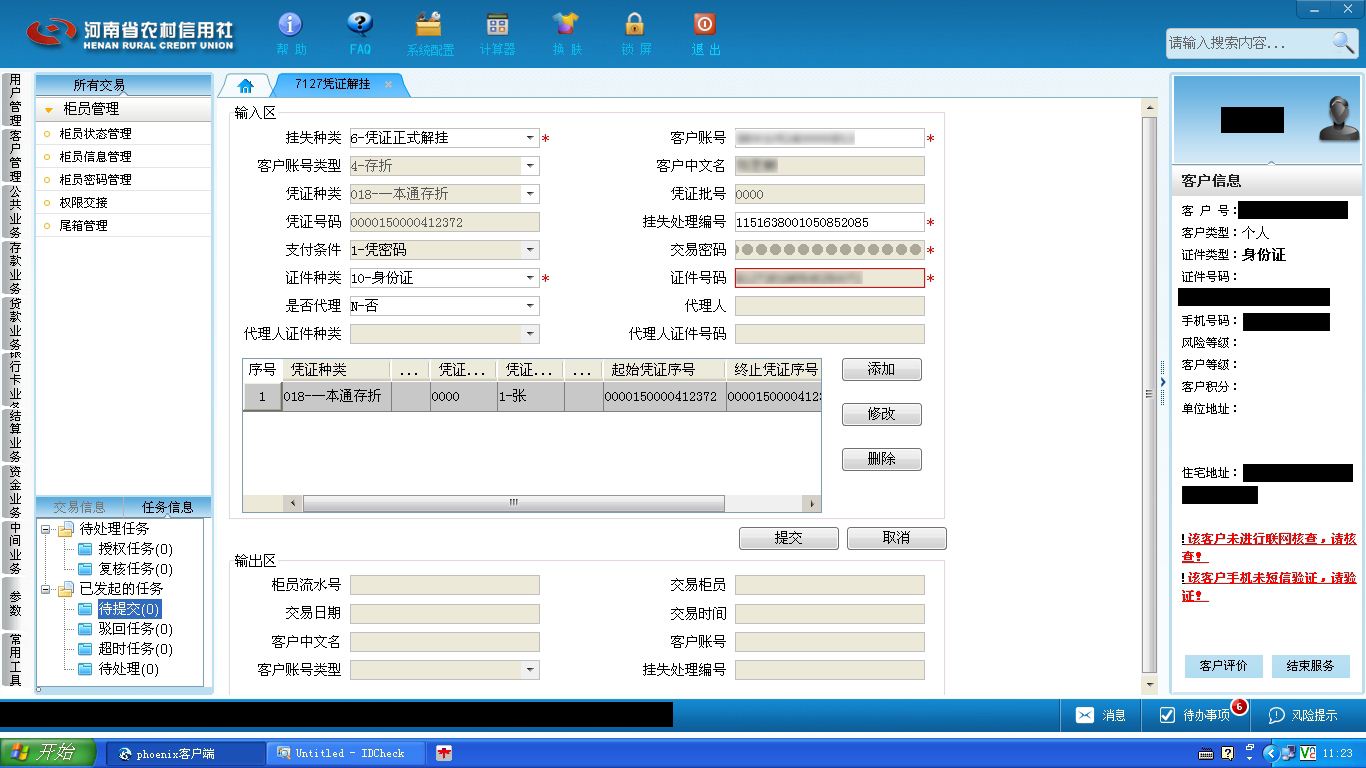Open the 帮助 help icon
This screenshot has height=768, width=1366.
tap(290, 24)
